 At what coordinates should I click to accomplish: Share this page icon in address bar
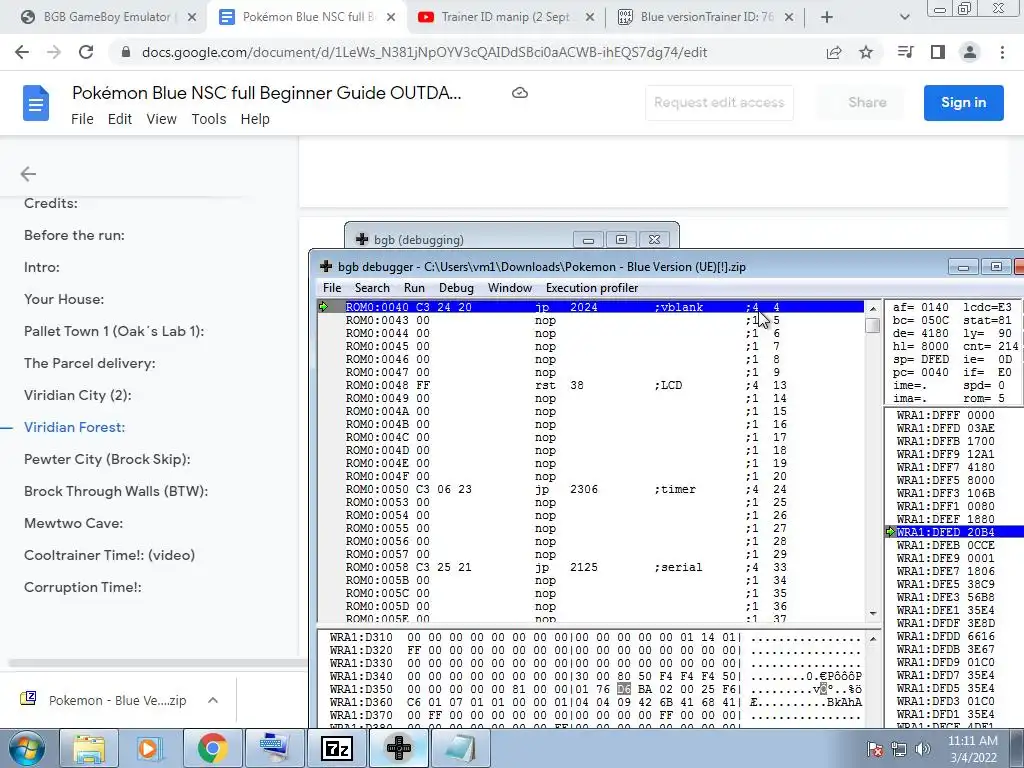tap(834, 53)
